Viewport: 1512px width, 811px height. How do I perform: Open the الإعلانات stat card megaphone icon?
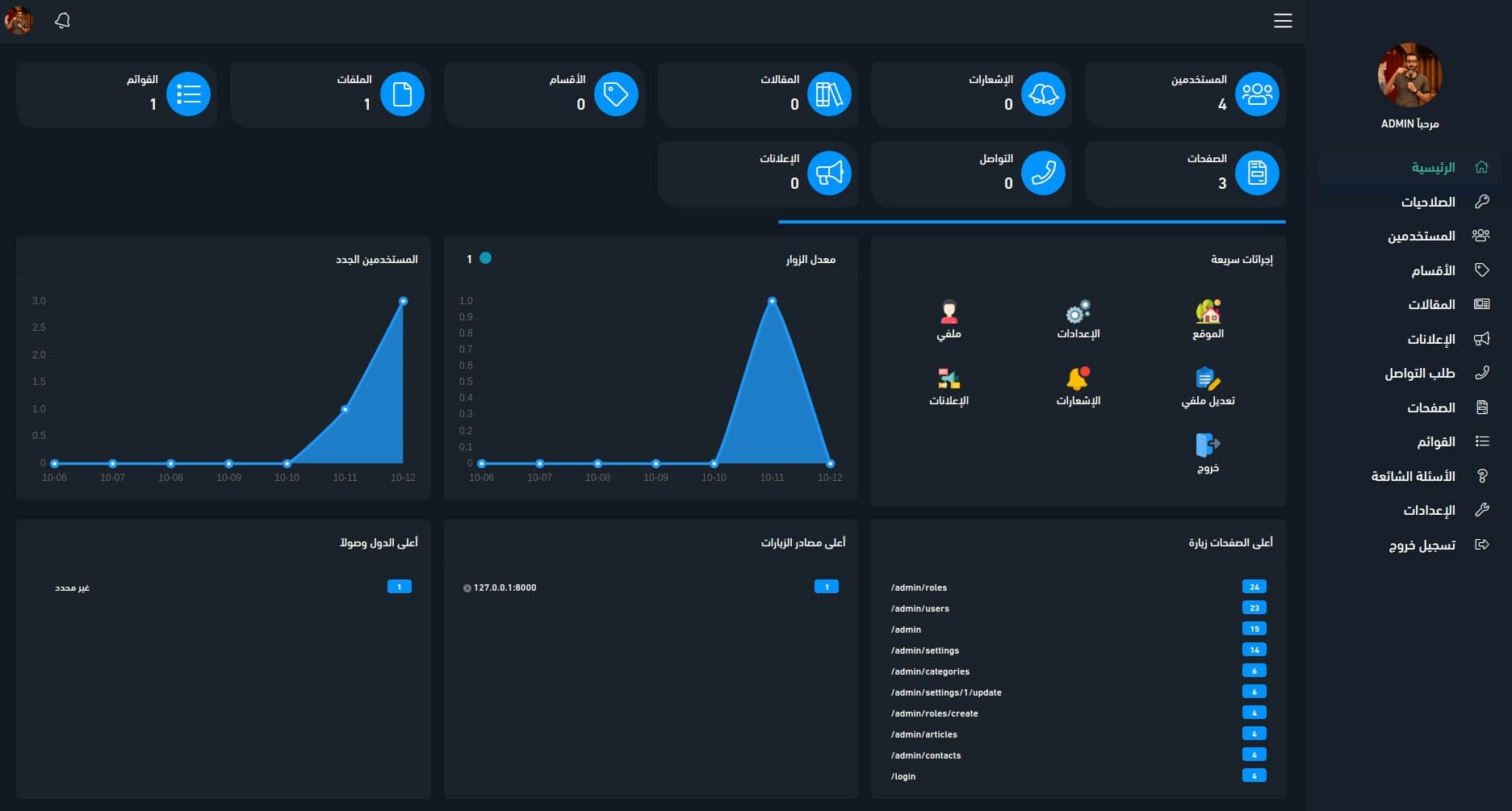click(829, 173)
